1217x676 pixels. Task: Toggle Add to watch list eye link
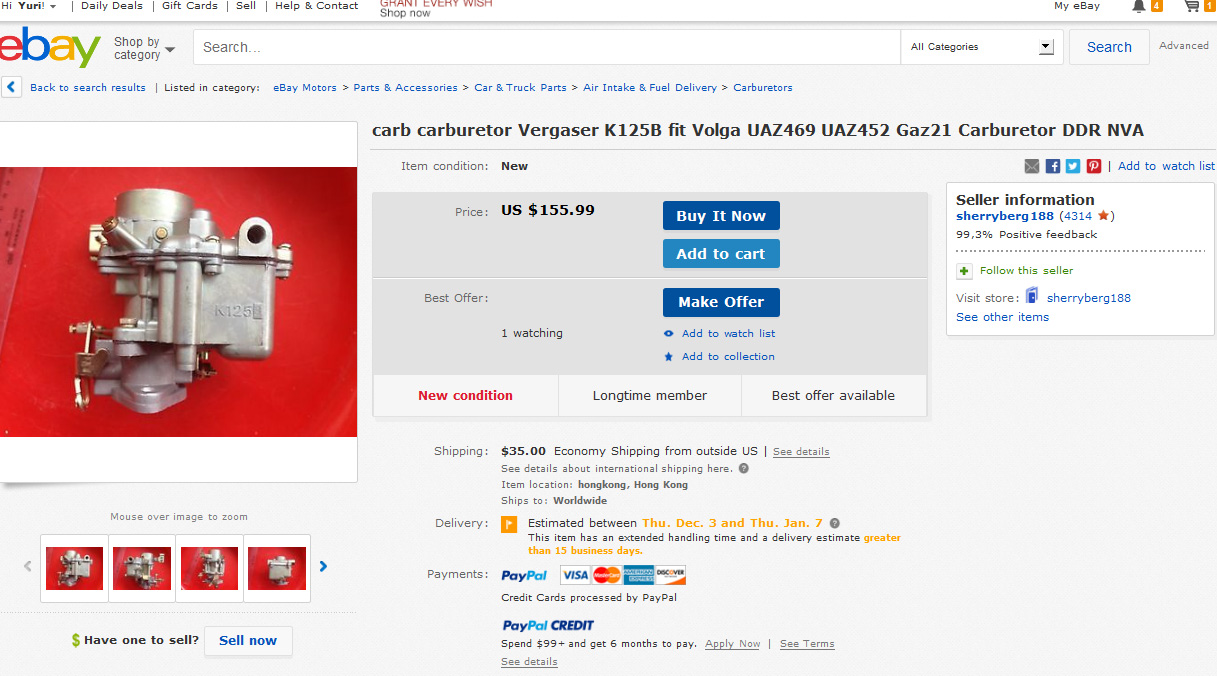coord(719,333)
